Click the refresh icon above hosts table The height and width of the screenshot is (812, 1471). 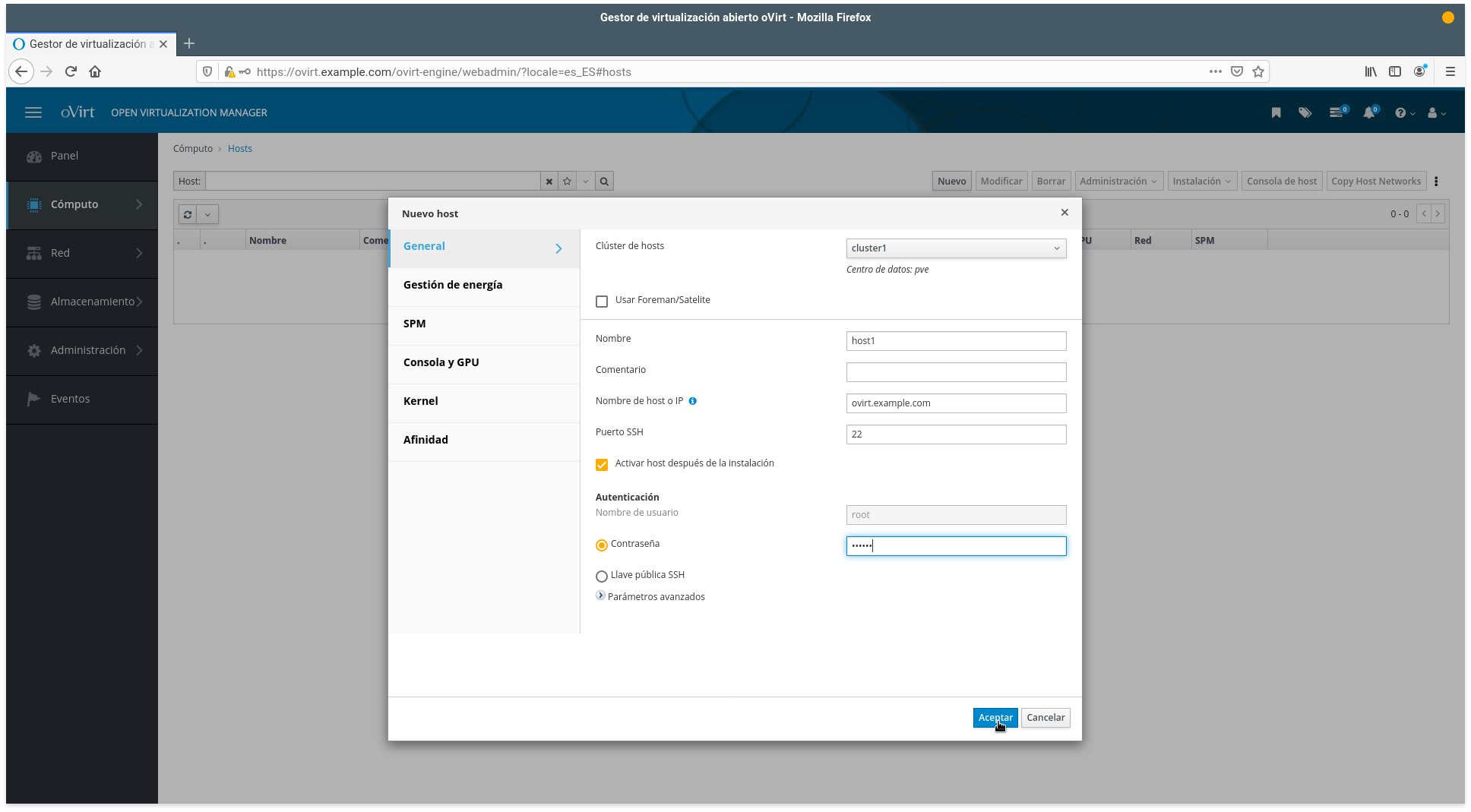click(x=188, y=214)
